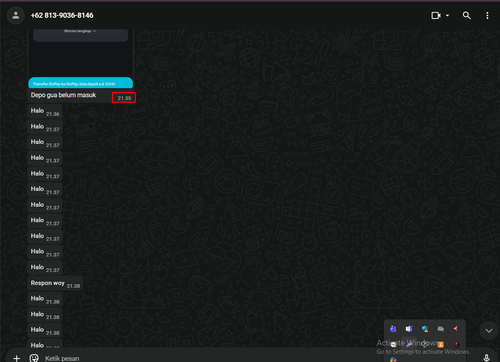Click orange square tray icon
This screenshot has width=500, height=362.
[441, 344]
